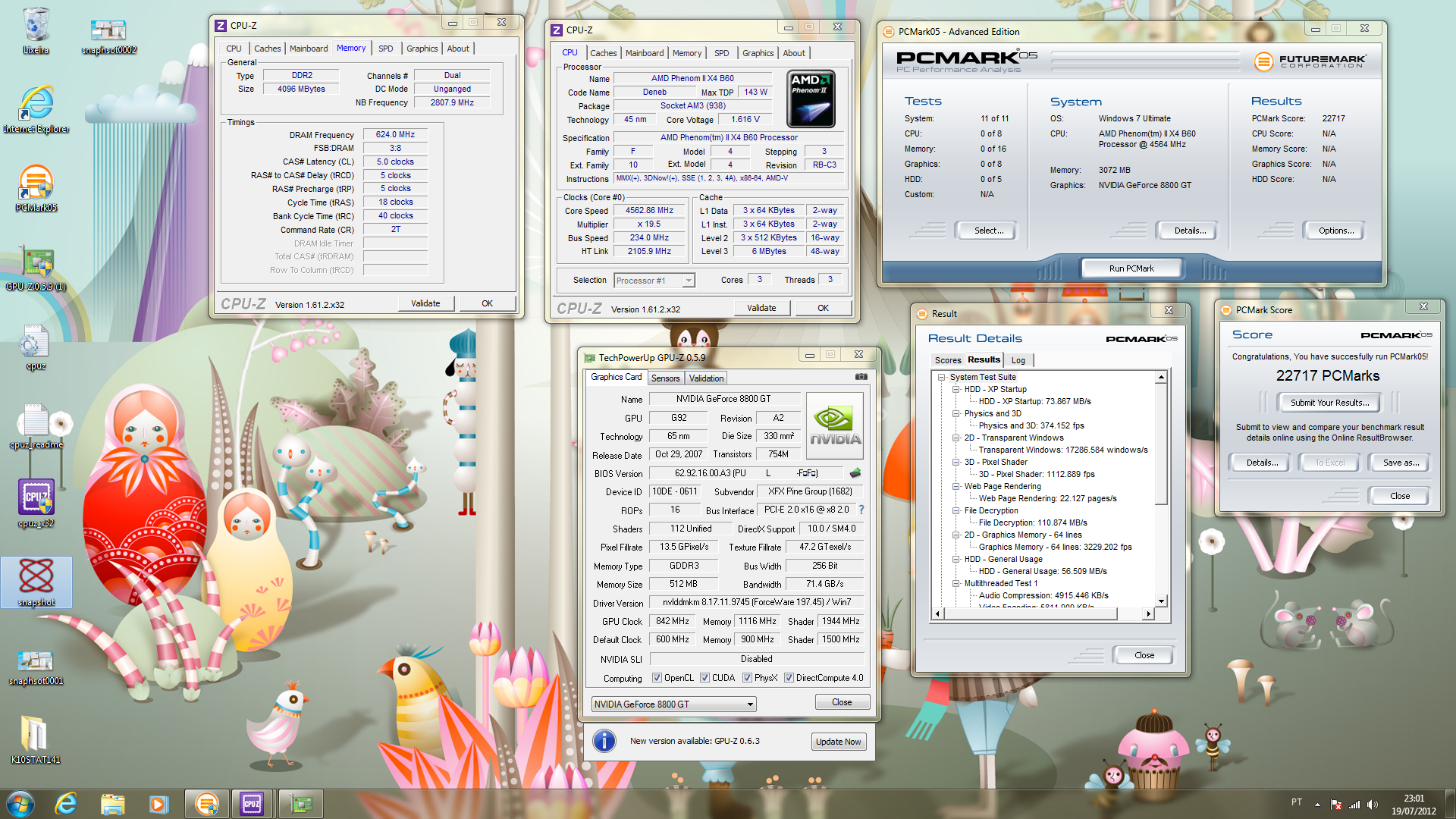Viewport: 1456px width, 819px height.
Task: Click Details button under System in PCMark05
Action: click(1190, 231)
